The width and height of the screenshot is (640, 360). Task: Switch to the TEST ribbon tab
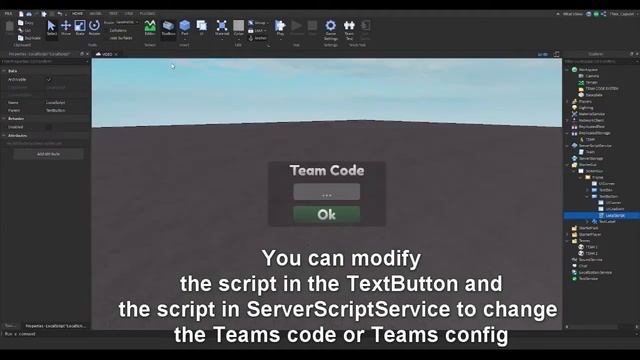(x=113, y=13)
